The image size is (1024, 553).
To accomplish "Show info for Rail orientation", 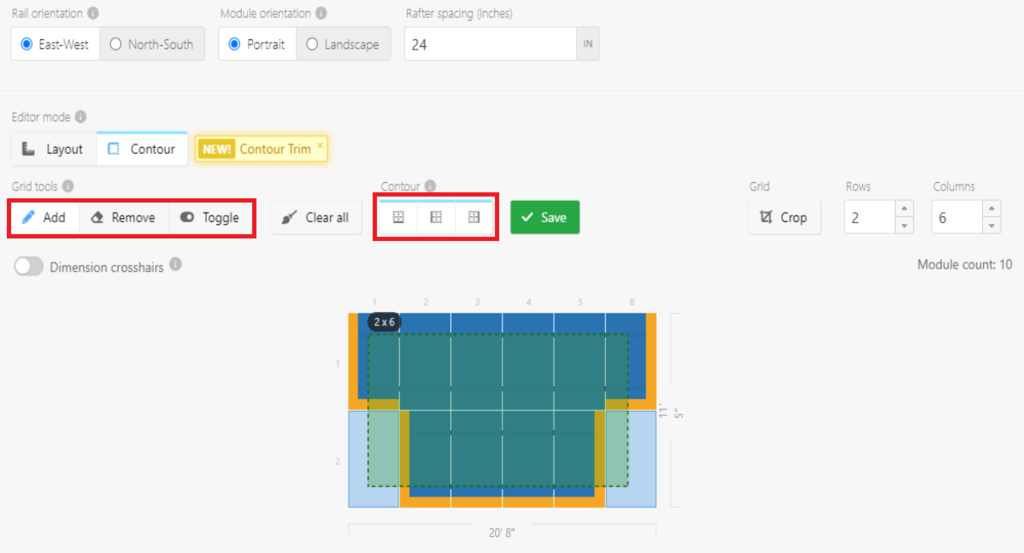I will [93, 14].
